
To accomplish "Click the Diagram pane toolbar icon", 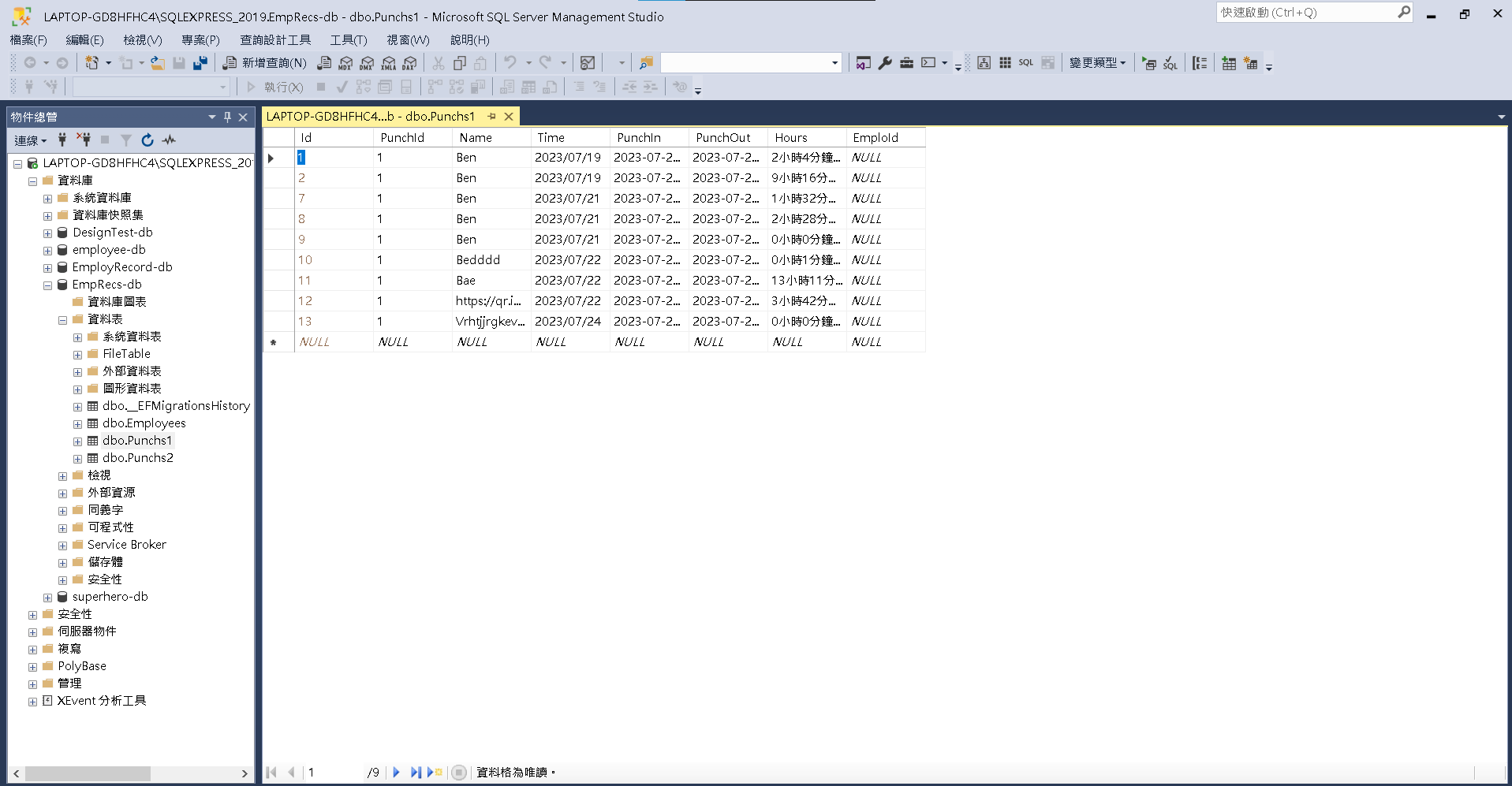I will [984, 62].
